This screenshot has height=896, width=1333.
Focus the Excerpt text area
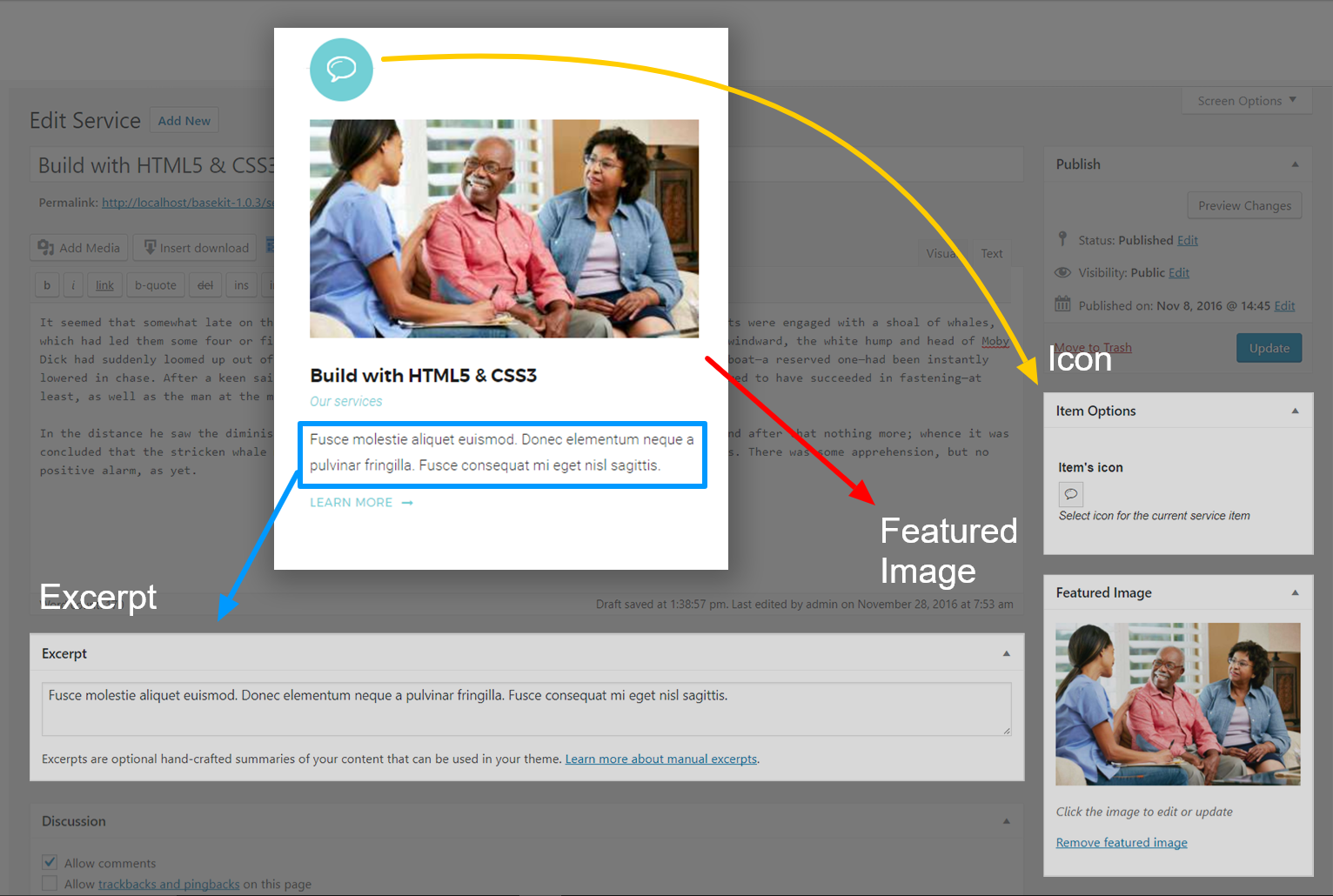(526, 709)
